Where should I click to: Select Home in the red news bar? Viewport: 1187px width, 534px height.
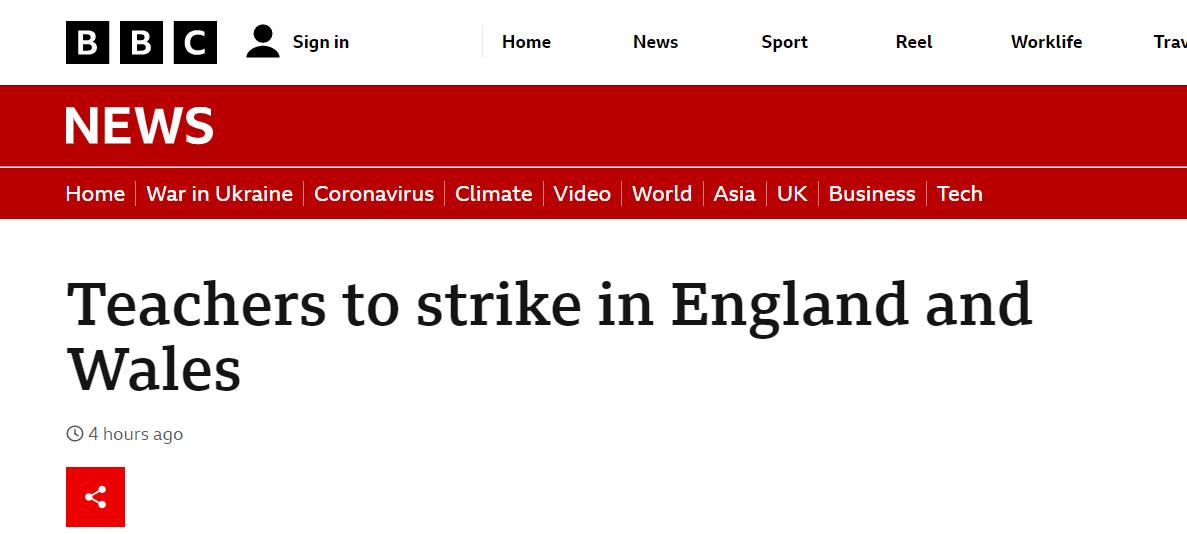coord(95,194)
